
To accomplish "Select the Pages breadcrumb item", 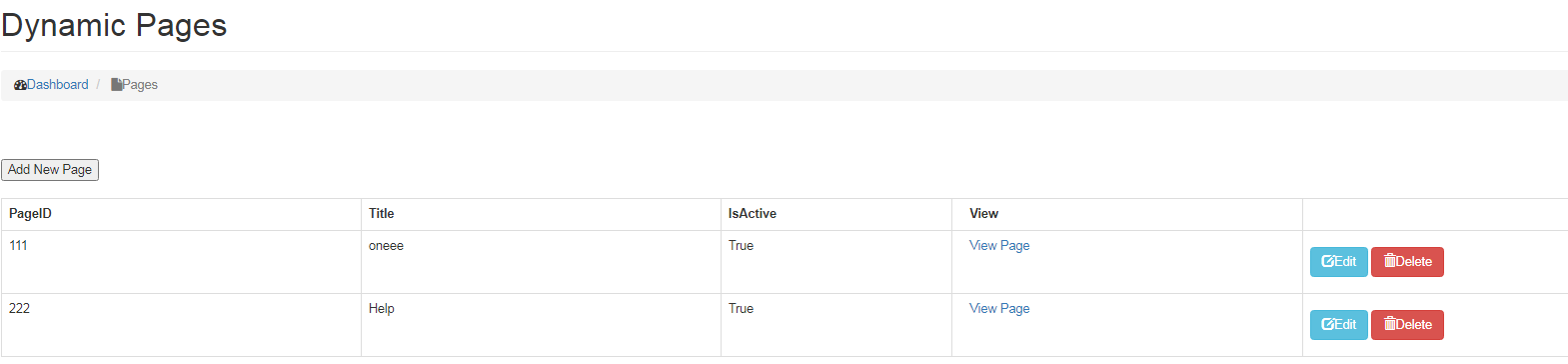I will tap(140, 85).
